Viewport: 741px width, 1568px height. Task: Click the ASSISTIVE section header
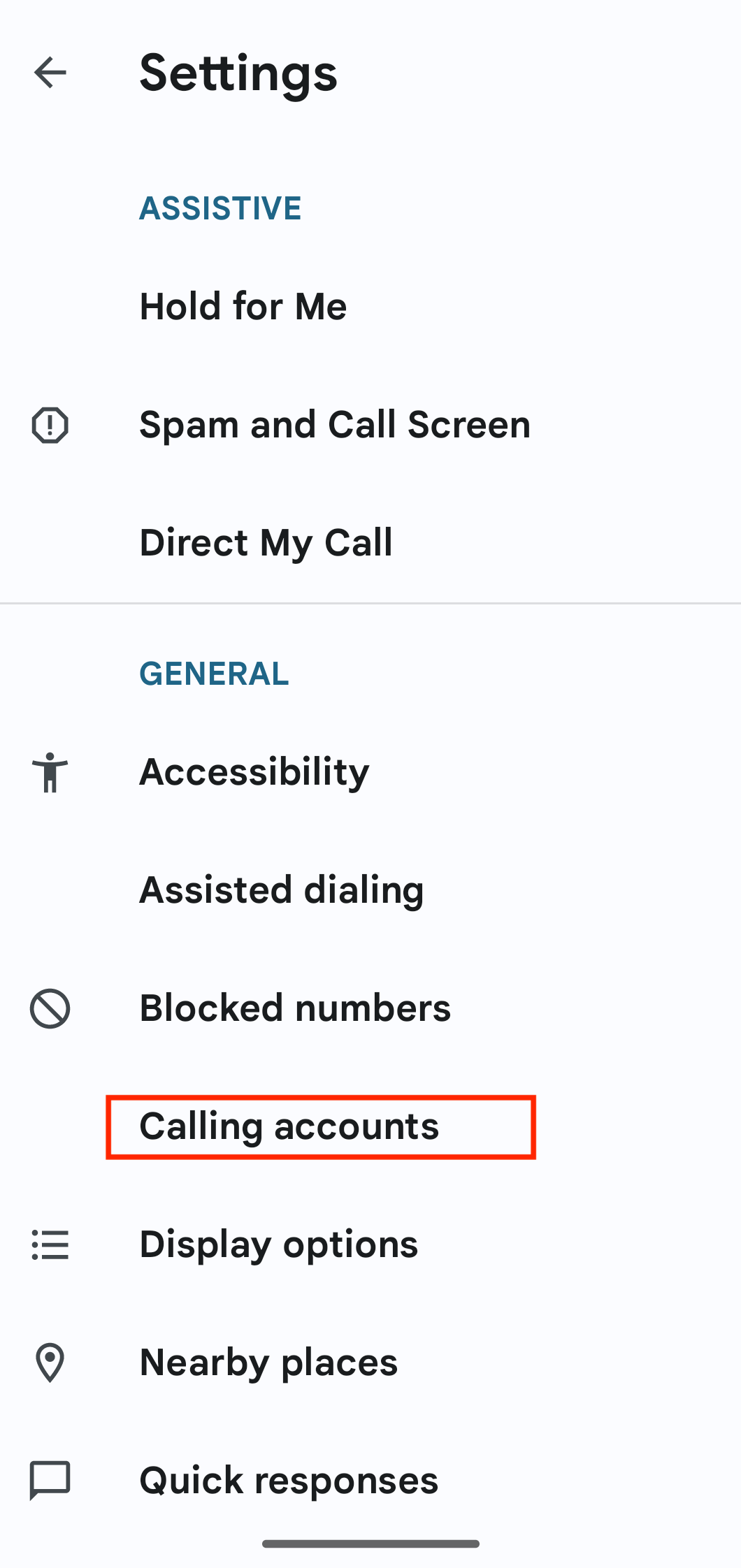pos(221,207)
